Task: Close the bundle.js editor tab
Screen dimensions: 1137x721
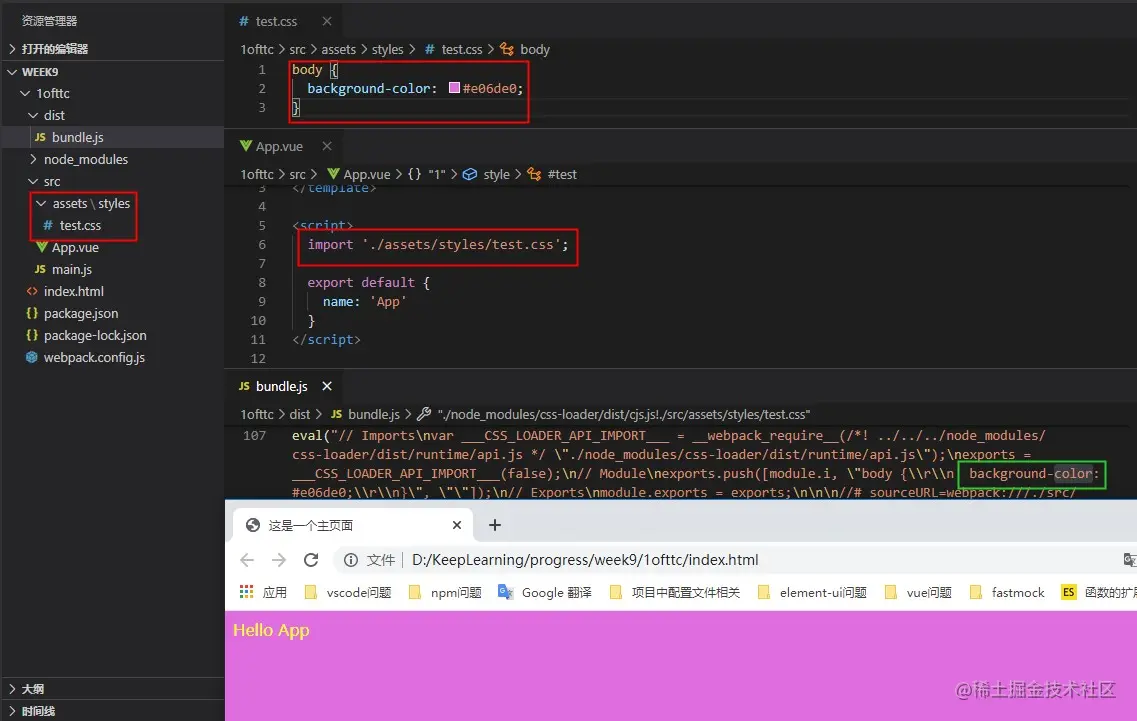Action: [x=327, y=386]
